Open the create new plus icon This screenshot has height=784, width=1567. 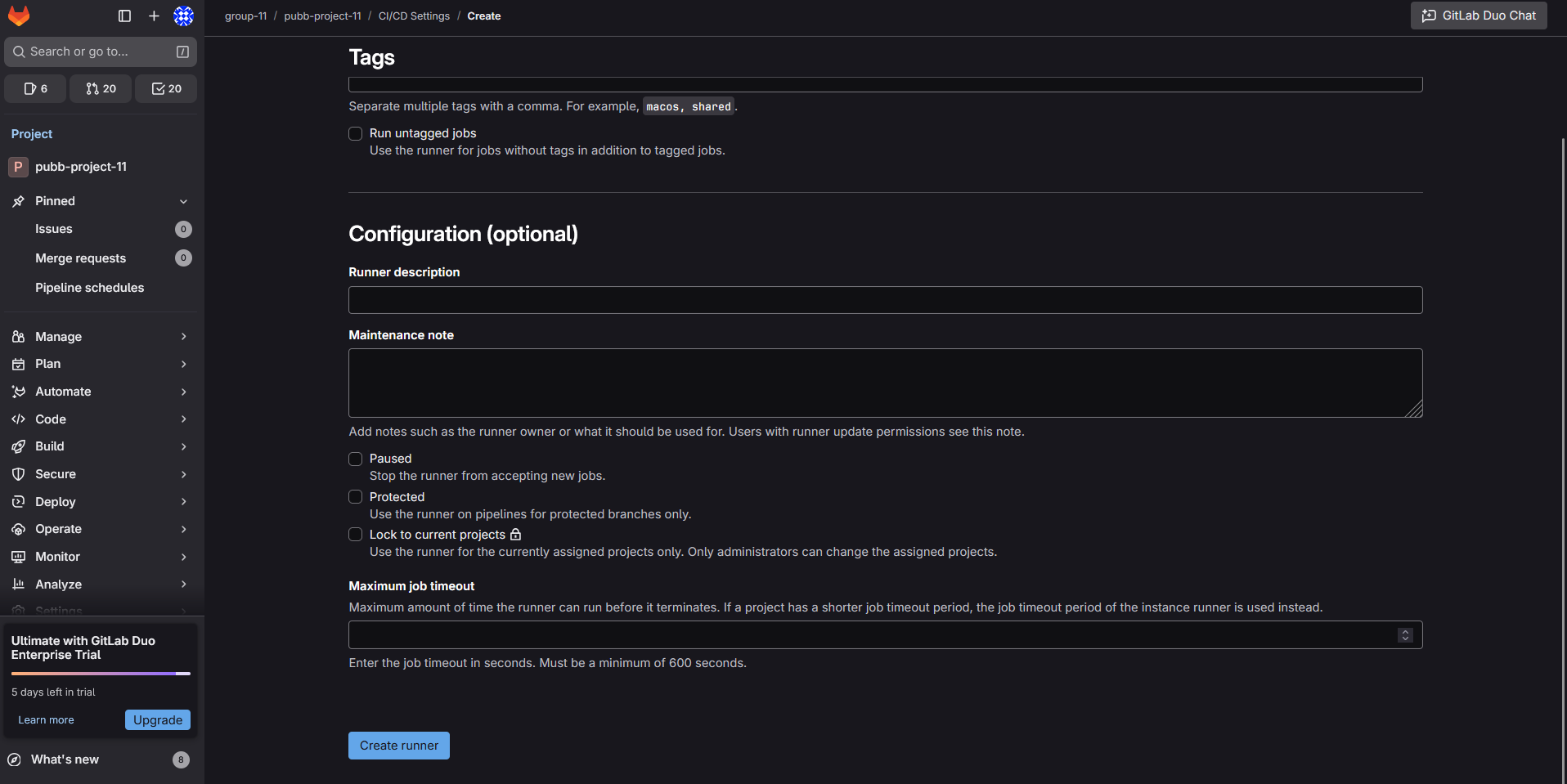154,16
